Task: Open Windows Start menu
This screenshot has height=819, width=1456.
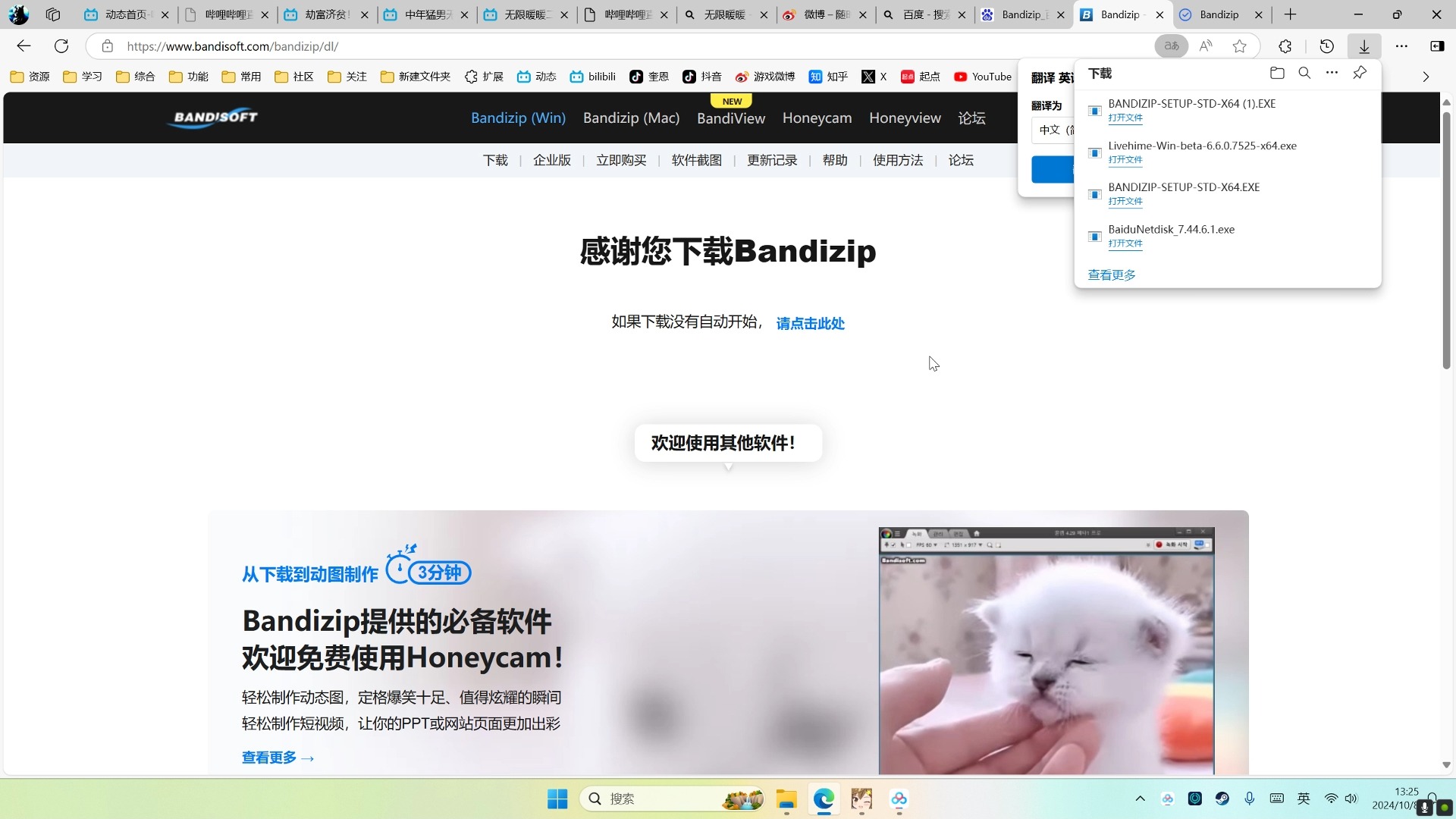Action: point(557,799)
